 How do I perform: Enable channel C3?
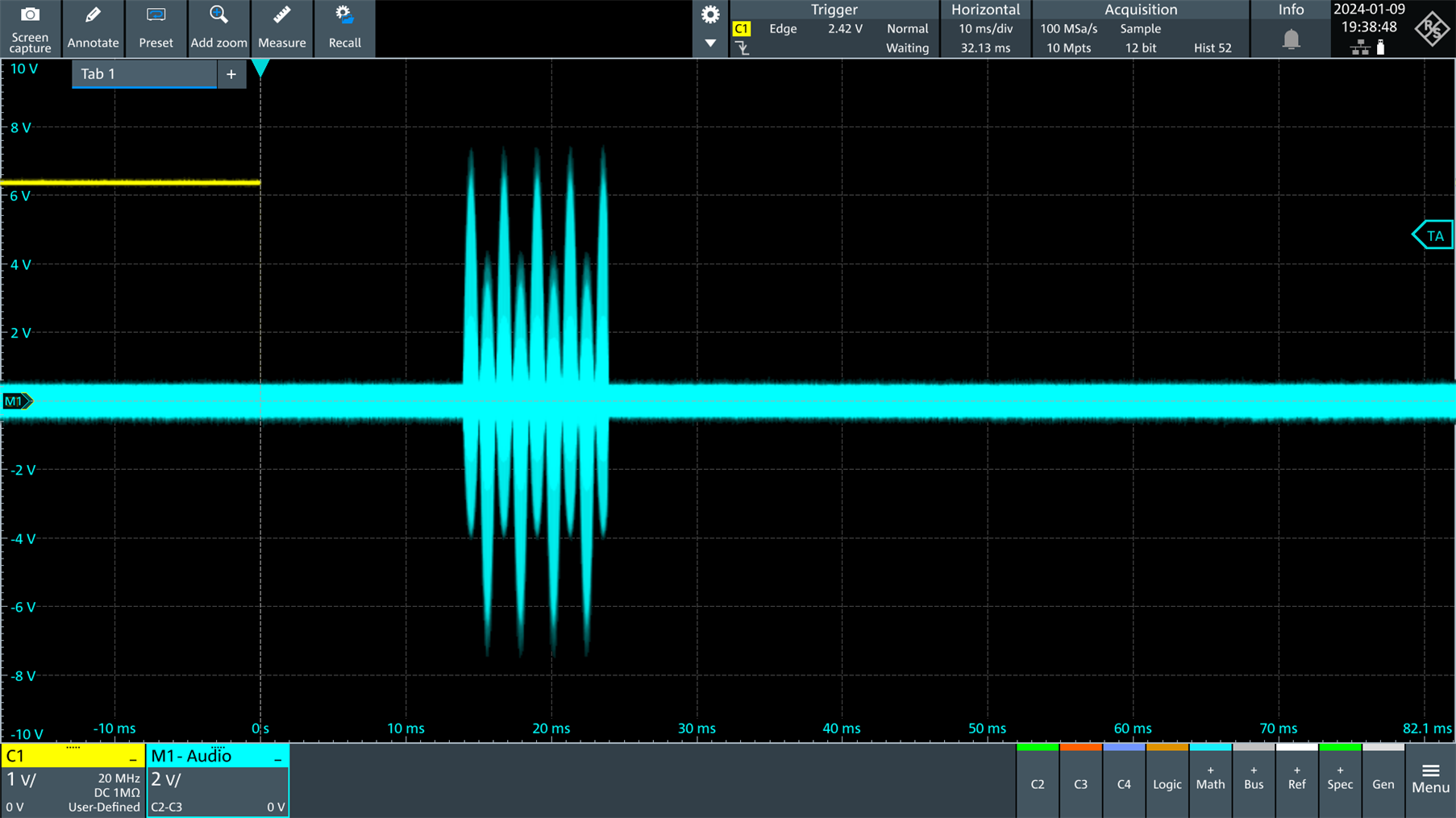click(x=1081, y=779)
